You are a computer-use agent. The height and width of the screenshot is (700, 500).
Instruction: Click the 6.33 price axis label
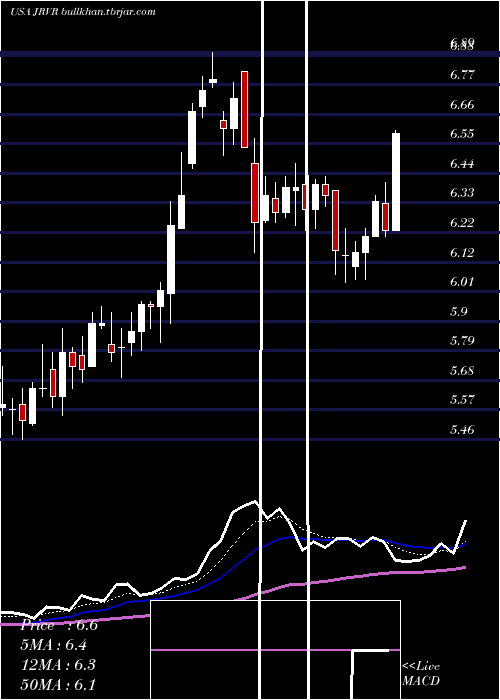[462, 192]
